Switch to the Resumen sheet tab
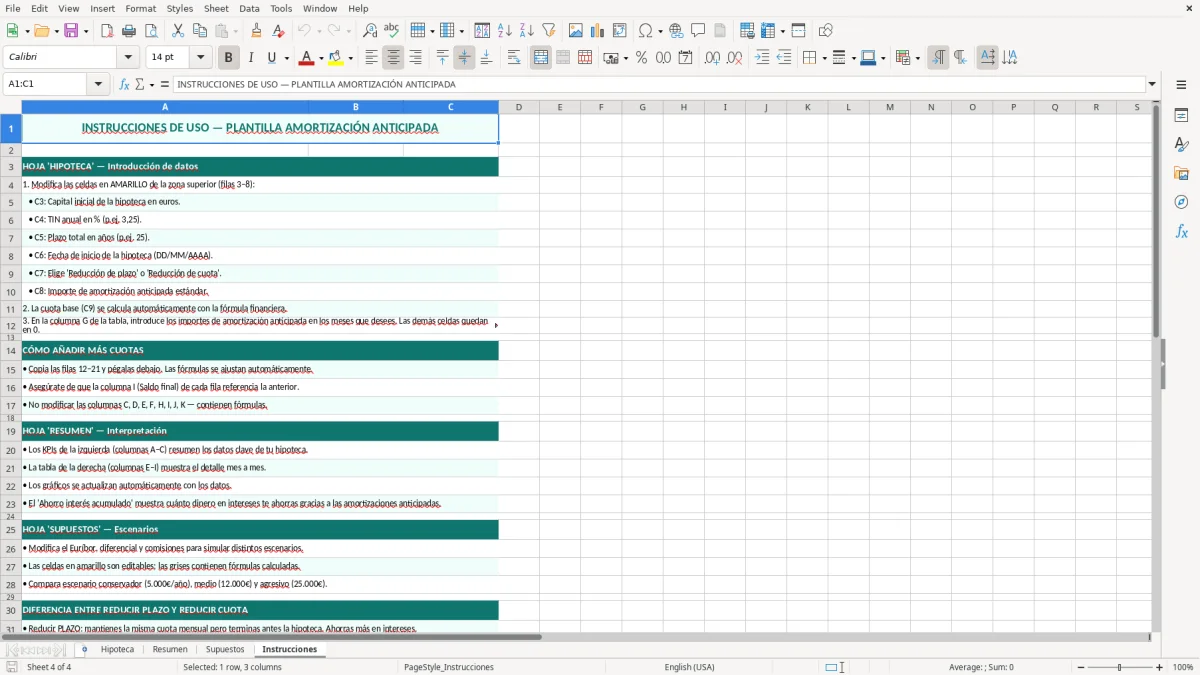Image resolution: width=1200 pixels, height=675 pixels. point(170,649)
